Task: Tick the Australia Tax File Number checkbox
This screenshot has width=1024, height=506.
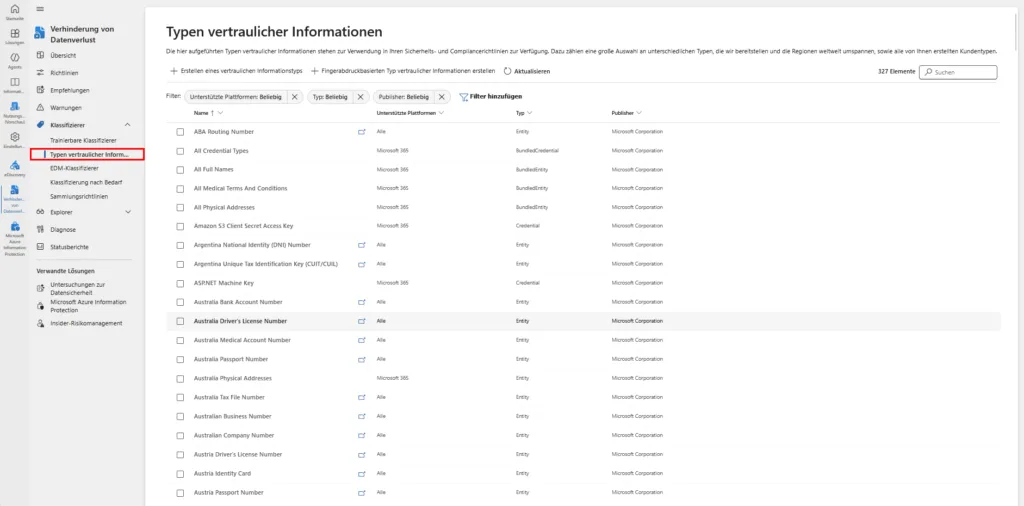Action: 180,398
